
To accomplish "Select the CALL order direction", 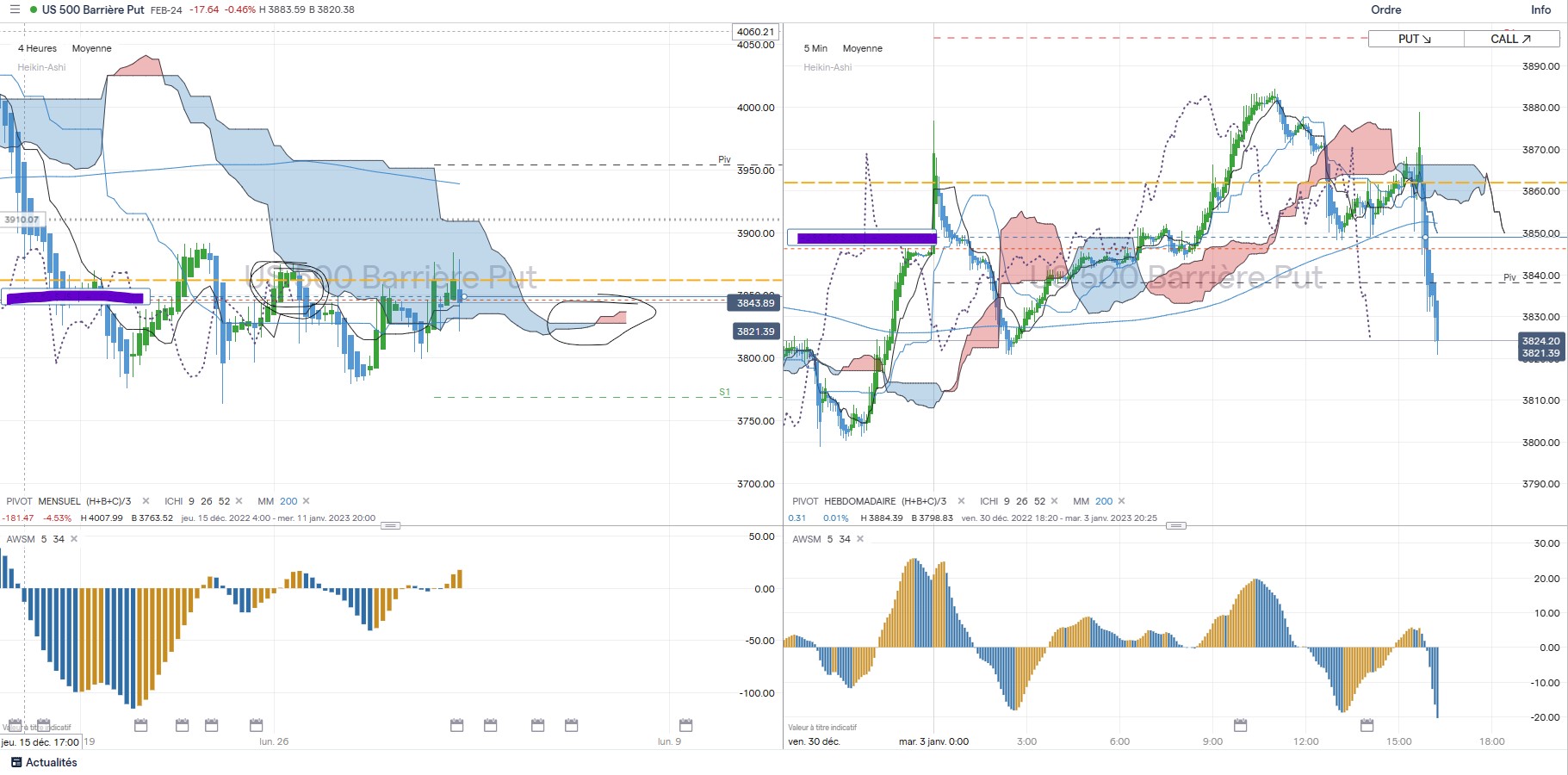I will (x=1511, y=39).
